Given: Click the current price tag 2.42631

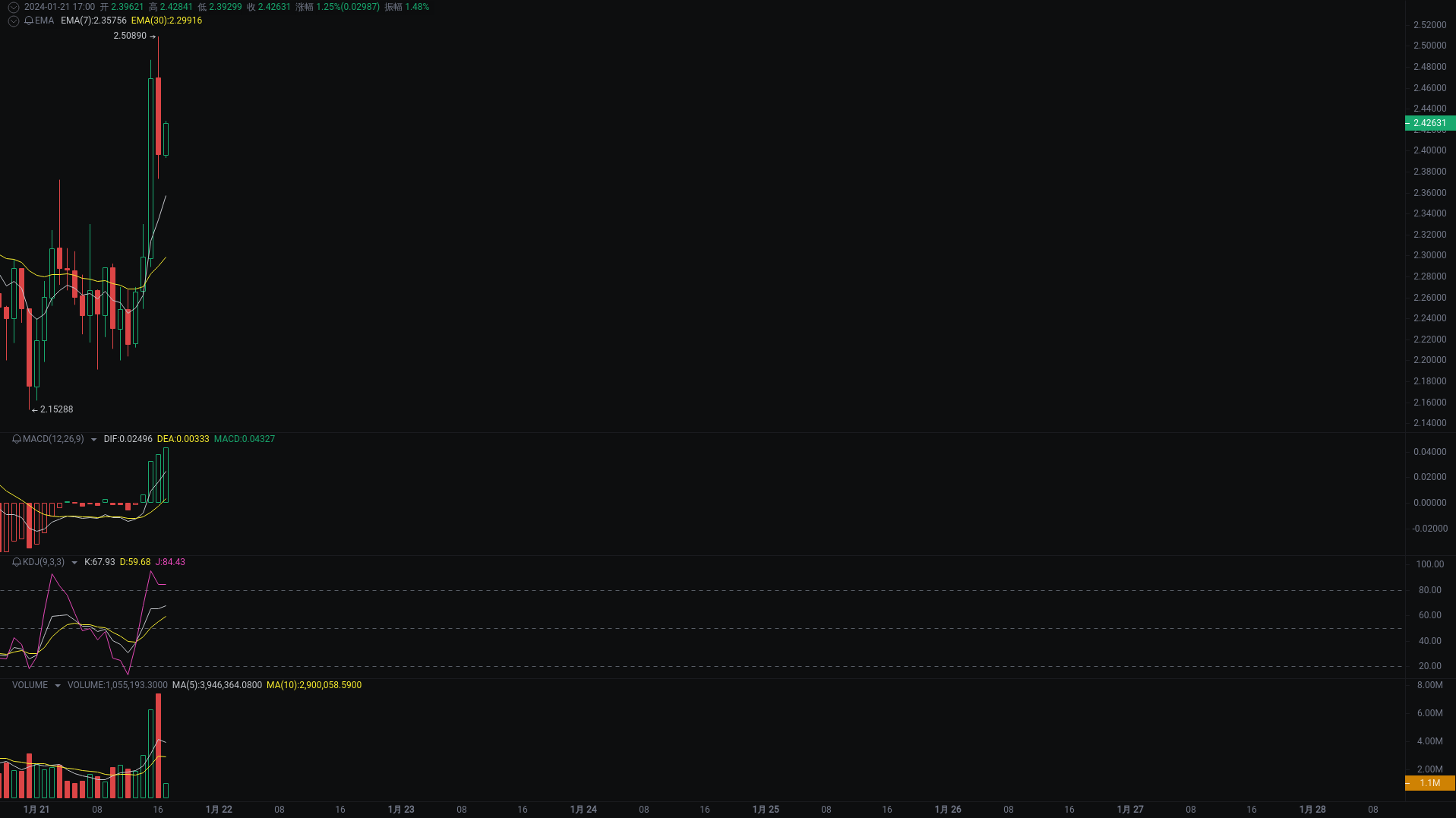Looking at the screenshot, I should [x=1429, y=123].
